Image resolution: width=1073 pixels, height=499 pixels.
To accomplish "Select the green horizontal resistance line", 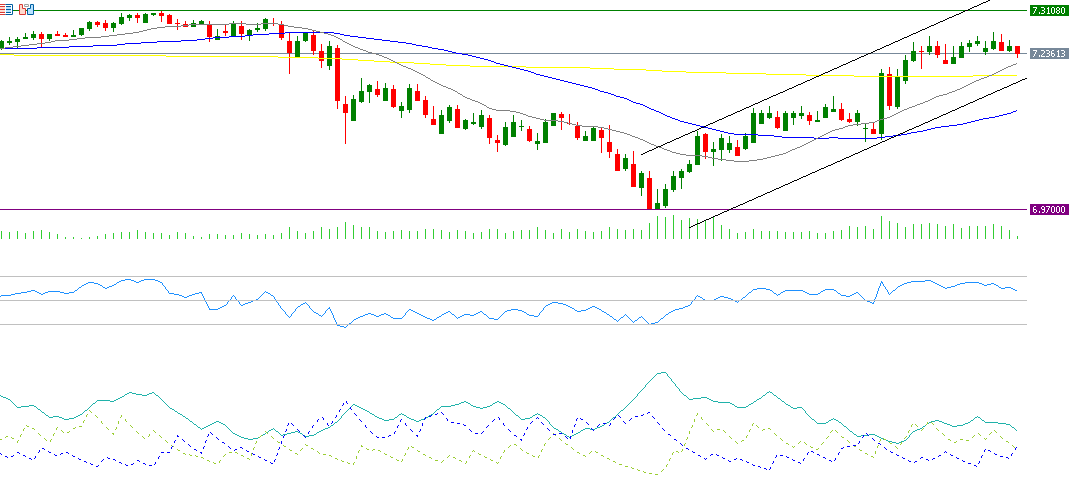I will pyautogui.click(x=500, y=10).
